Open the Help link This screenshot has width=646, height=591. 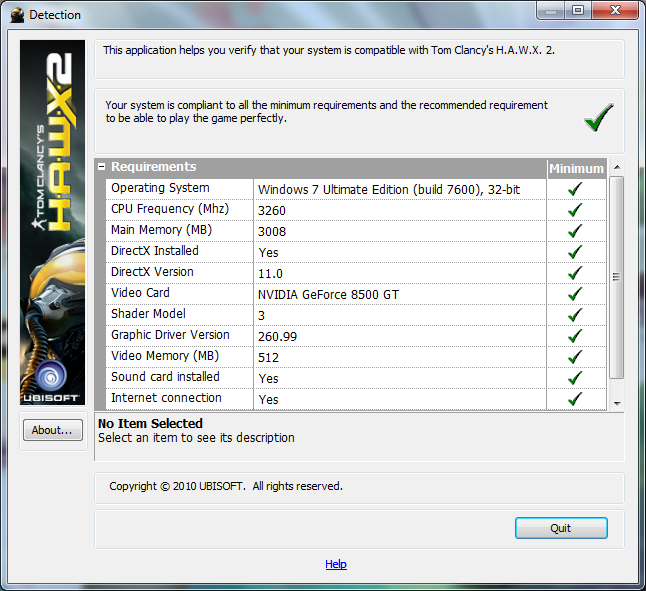tap(336, 564)
